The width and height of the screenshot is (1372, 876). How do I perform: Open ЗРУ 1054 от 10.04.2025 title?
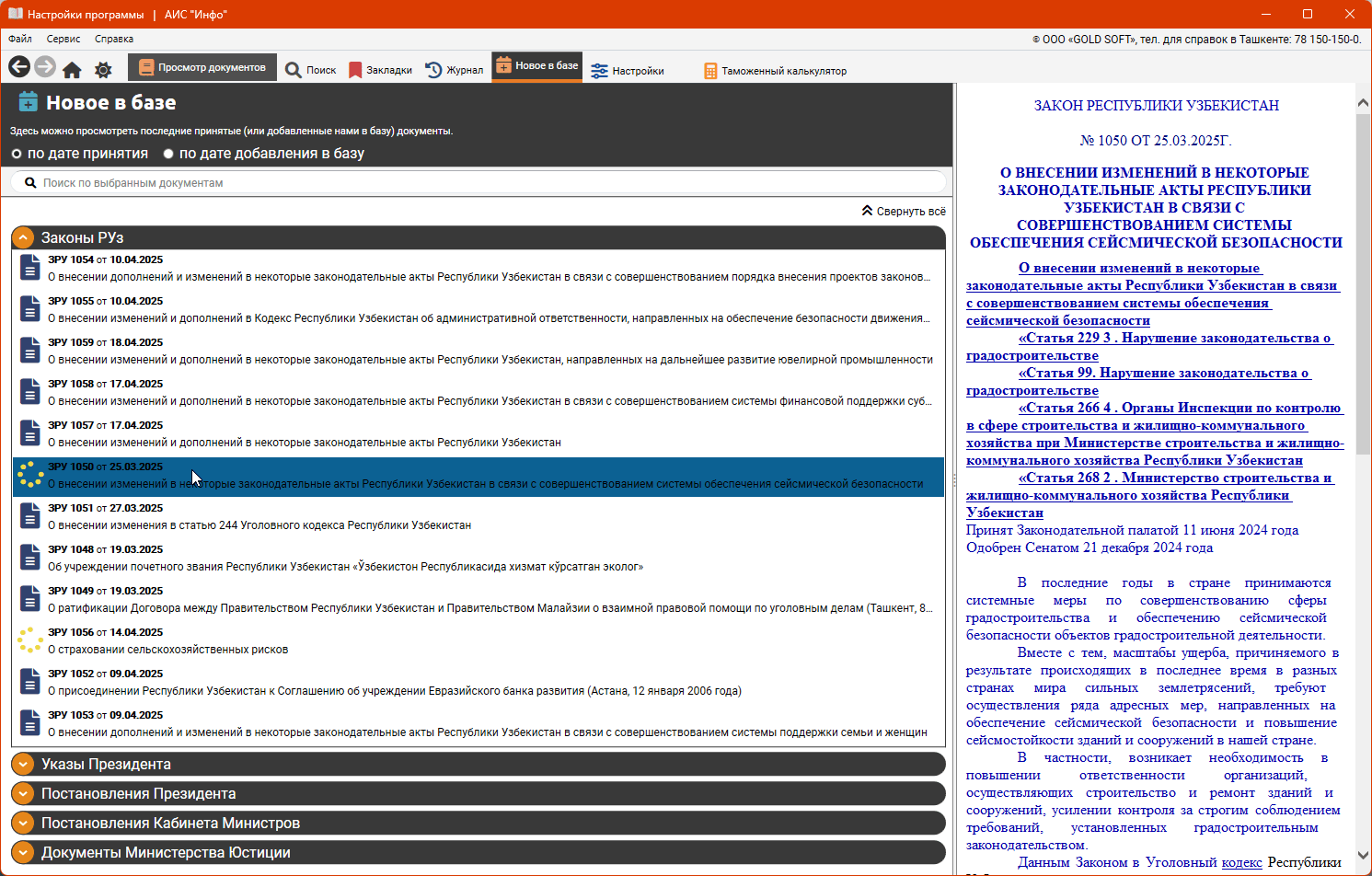point(106,260)
